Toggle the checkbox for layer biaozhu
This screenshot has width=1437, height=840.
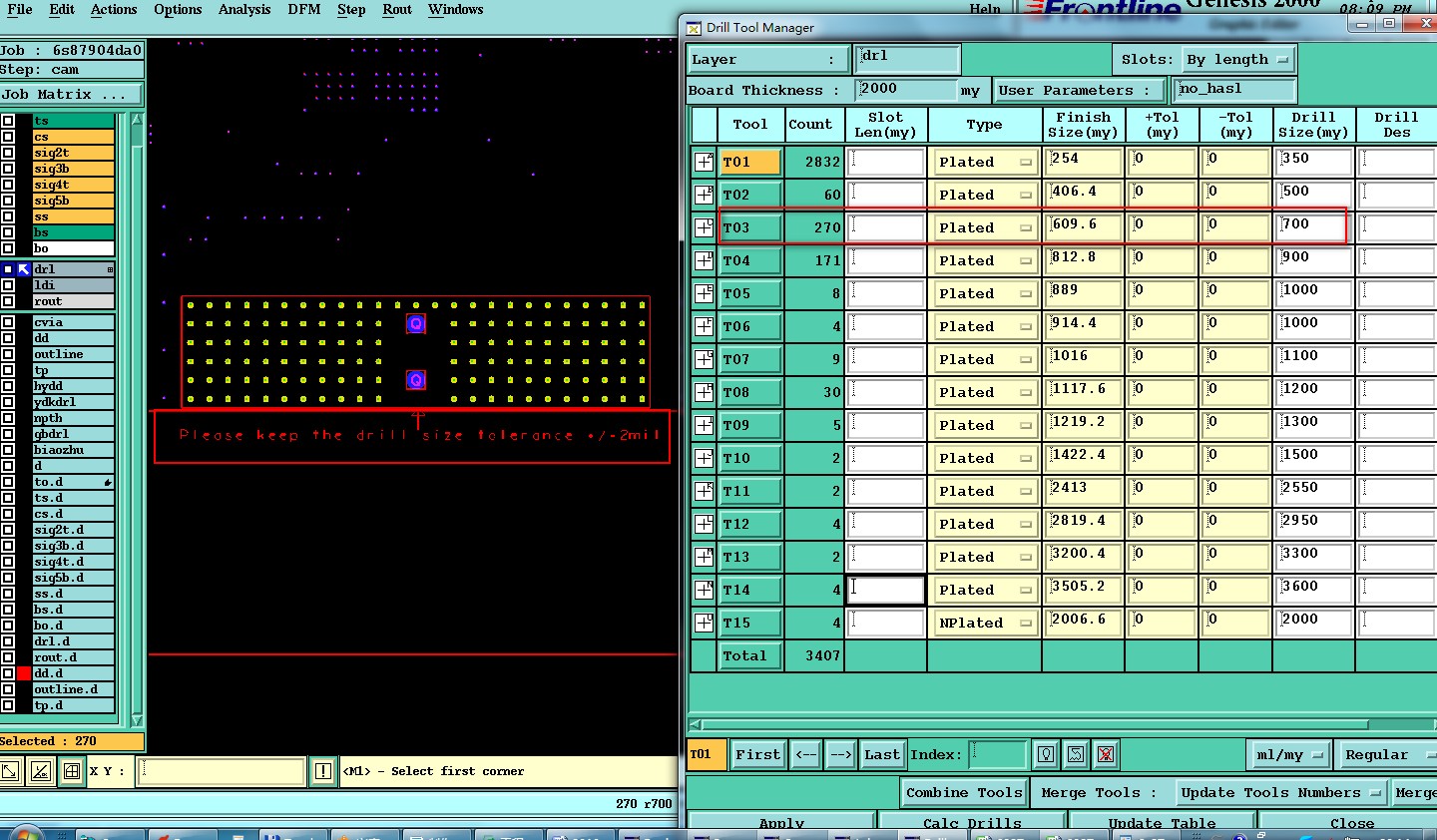click(8, 450)
